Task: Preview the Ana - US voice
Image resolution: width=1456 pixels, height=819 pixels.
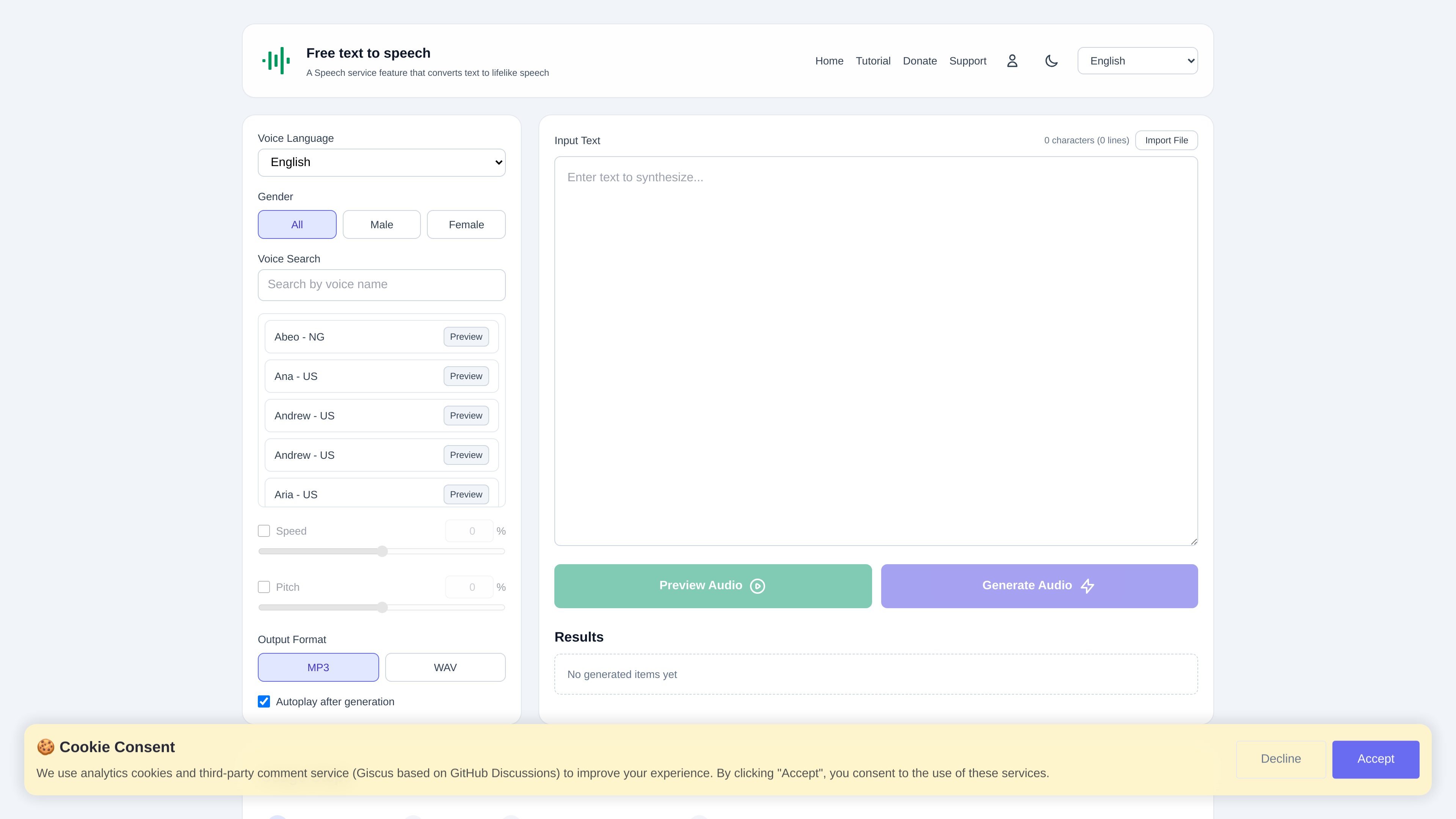Action: pos(466,376)
